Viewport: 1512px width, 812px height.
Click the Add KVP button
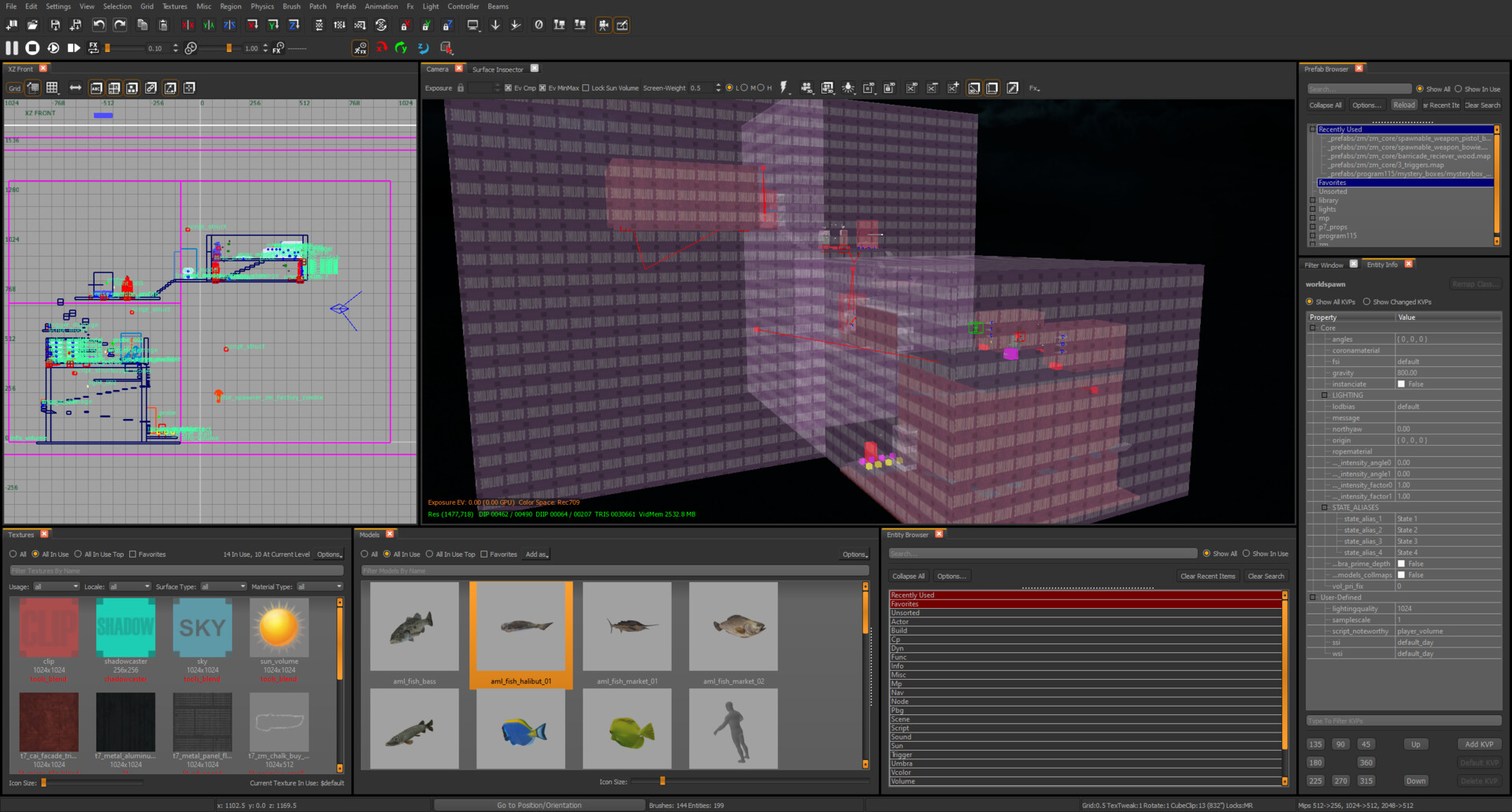click(x=1478, y=744)
